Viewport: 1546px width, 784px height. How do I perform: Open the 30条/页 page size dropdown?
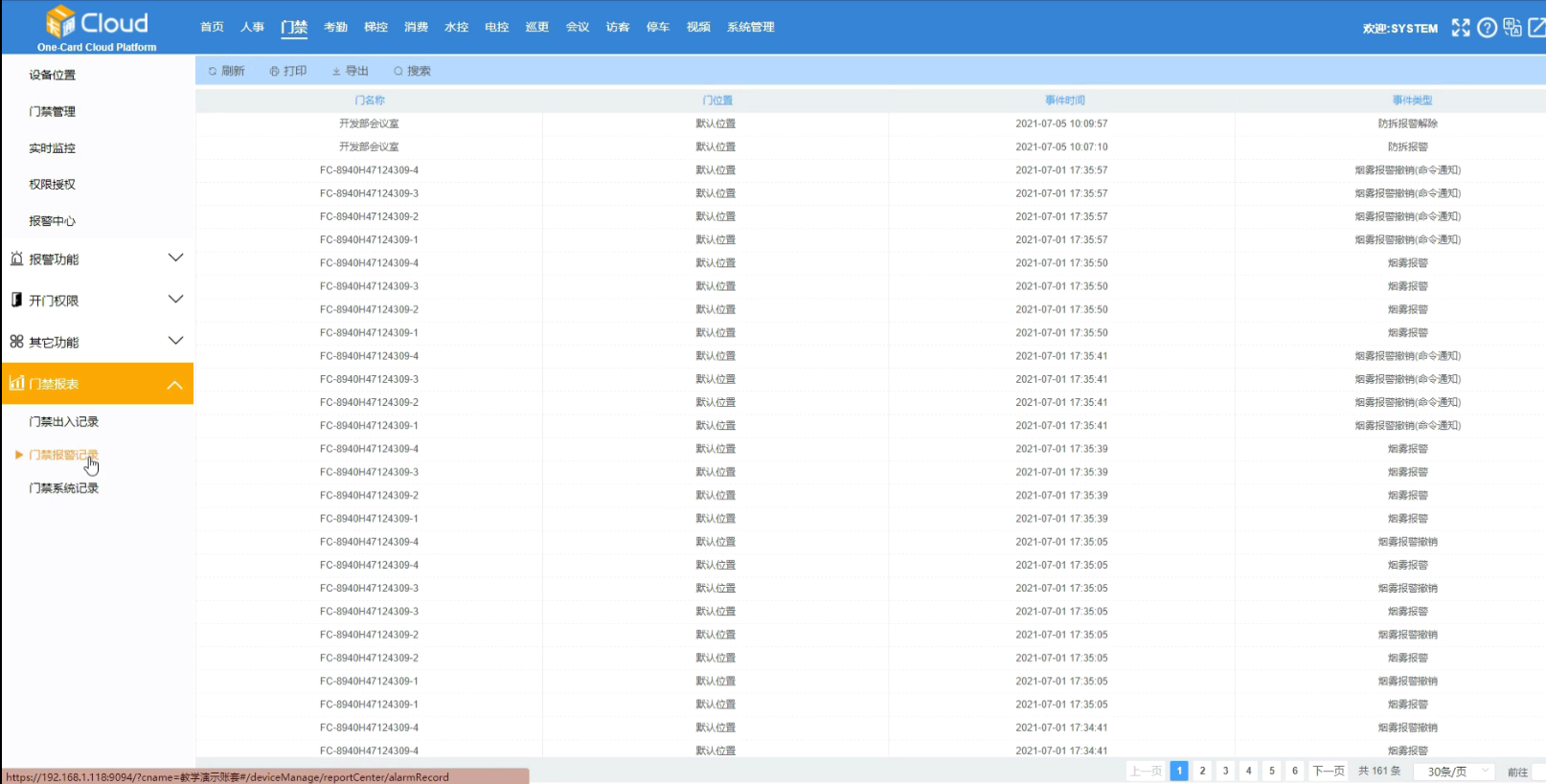[x=1458, y=772]
